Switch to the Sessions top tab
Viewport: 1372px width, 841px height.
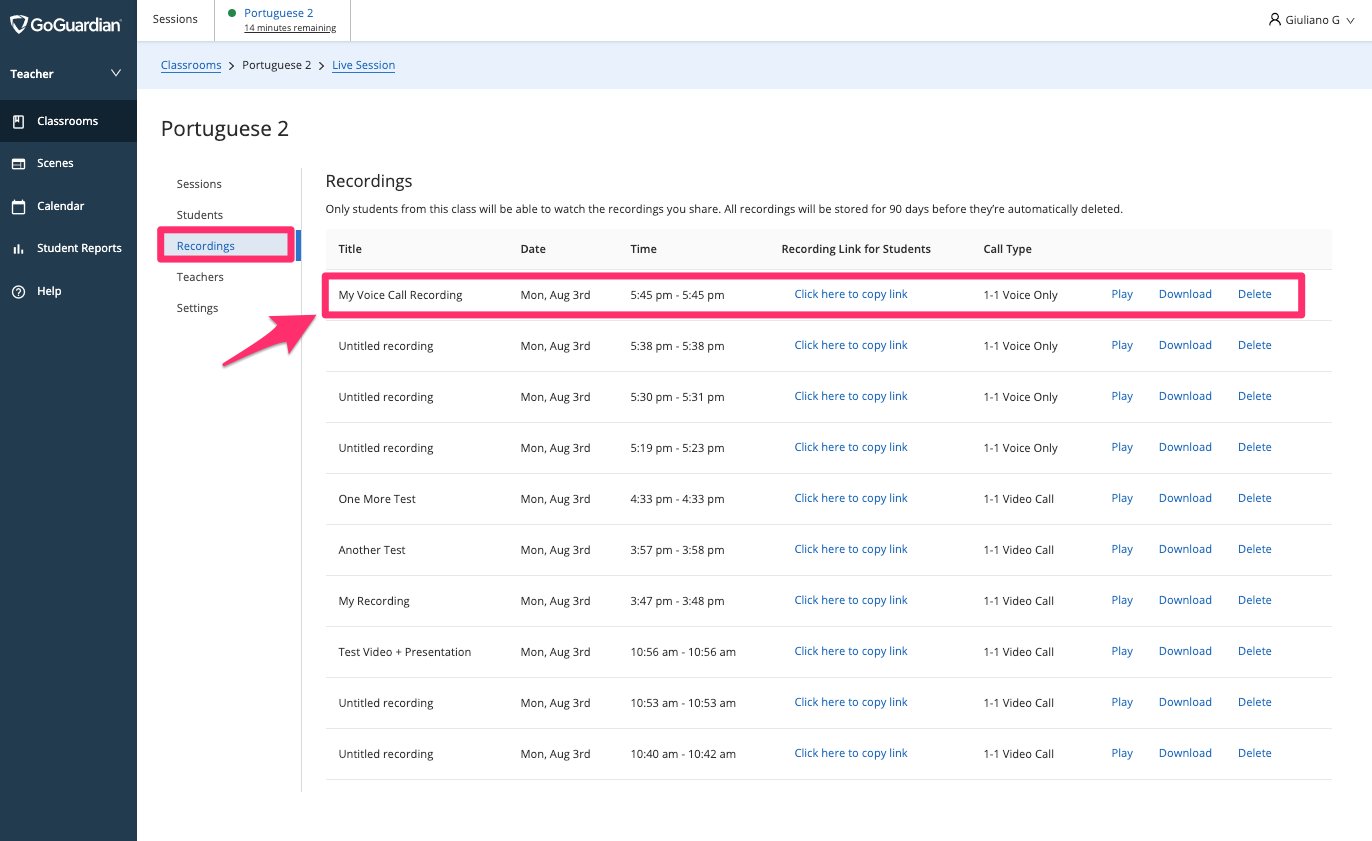click(175, 19)
